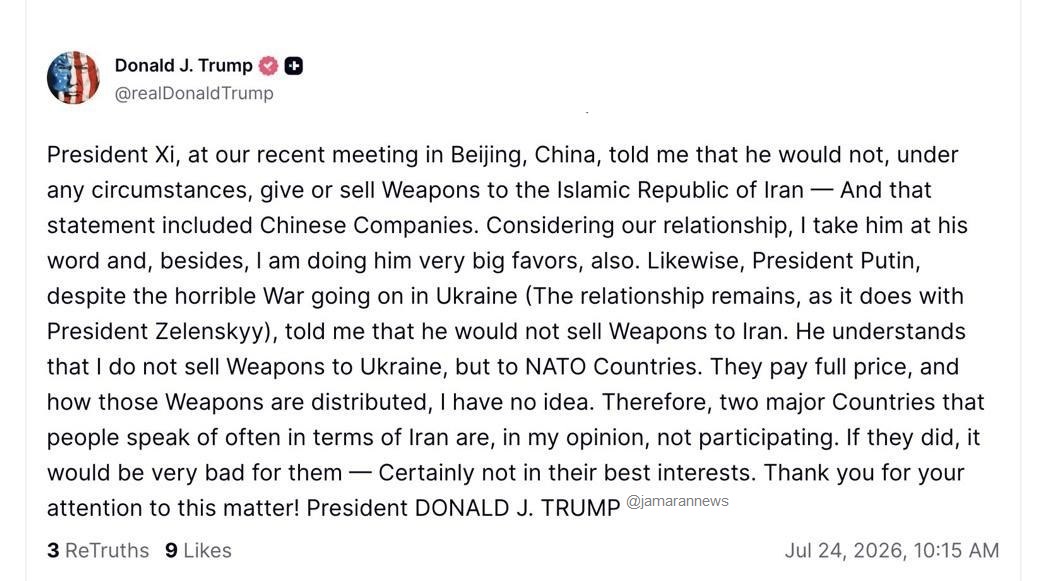Click the name "President Putin"

pos(836,261)
